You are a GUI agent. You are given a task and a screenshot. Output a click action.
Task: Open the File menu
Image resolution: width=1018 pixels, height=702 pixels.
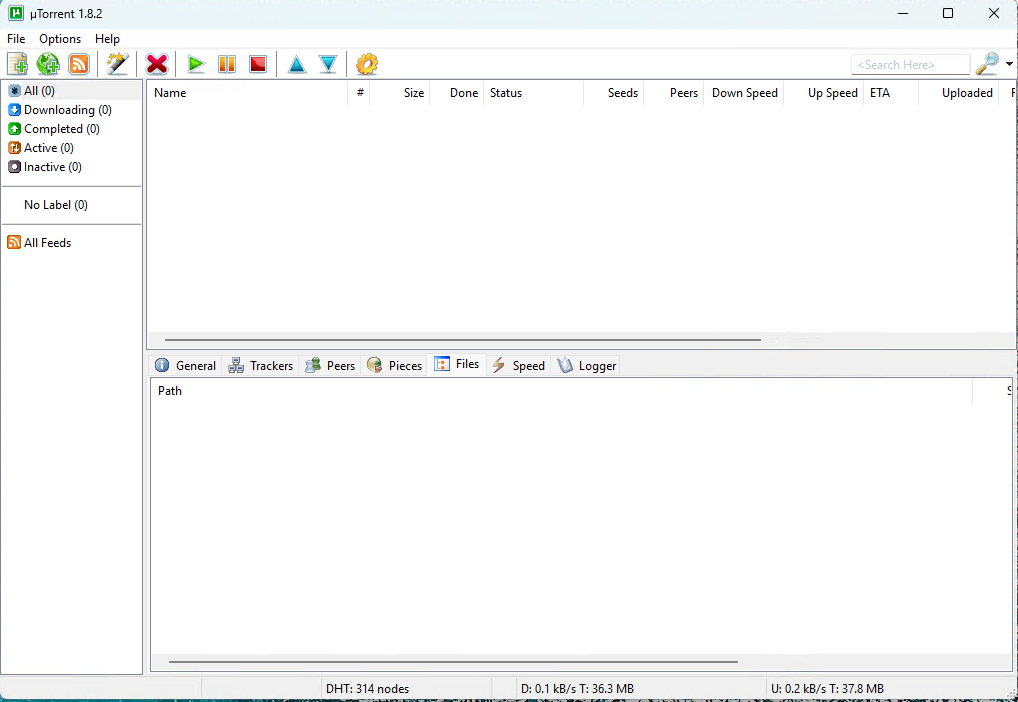click(x=16, y=39)
